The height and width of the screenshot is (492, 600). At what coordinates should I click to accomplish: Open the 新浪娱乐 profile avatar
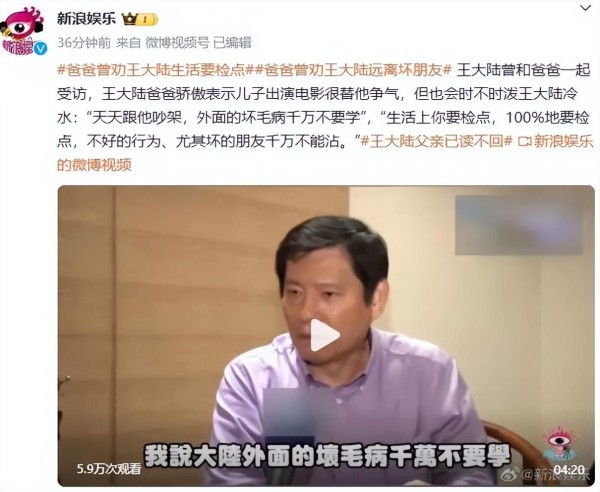pos(23,32)
